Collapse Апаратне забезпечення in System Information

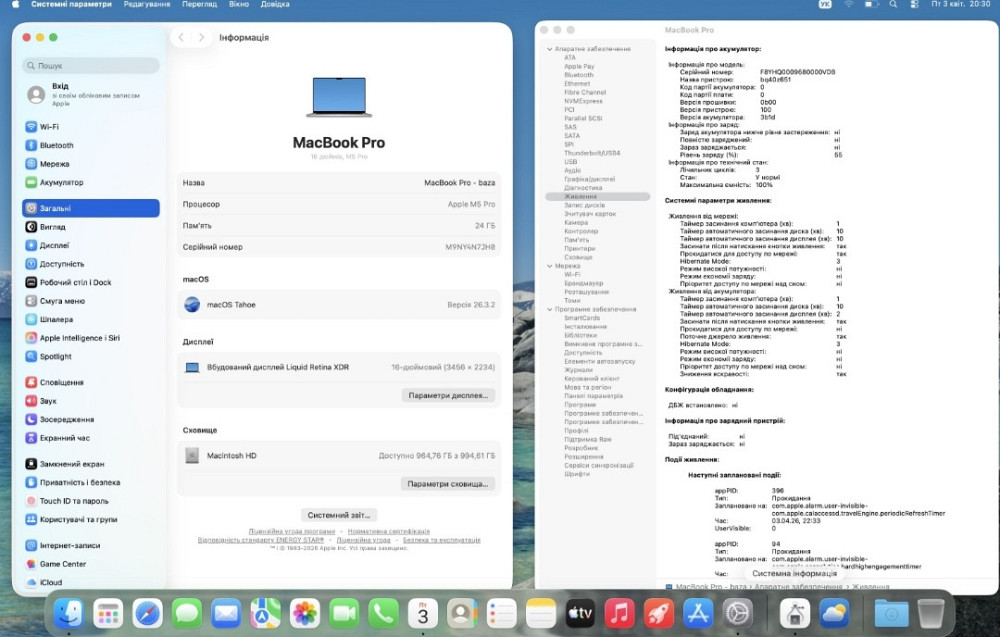pos(550,49)
